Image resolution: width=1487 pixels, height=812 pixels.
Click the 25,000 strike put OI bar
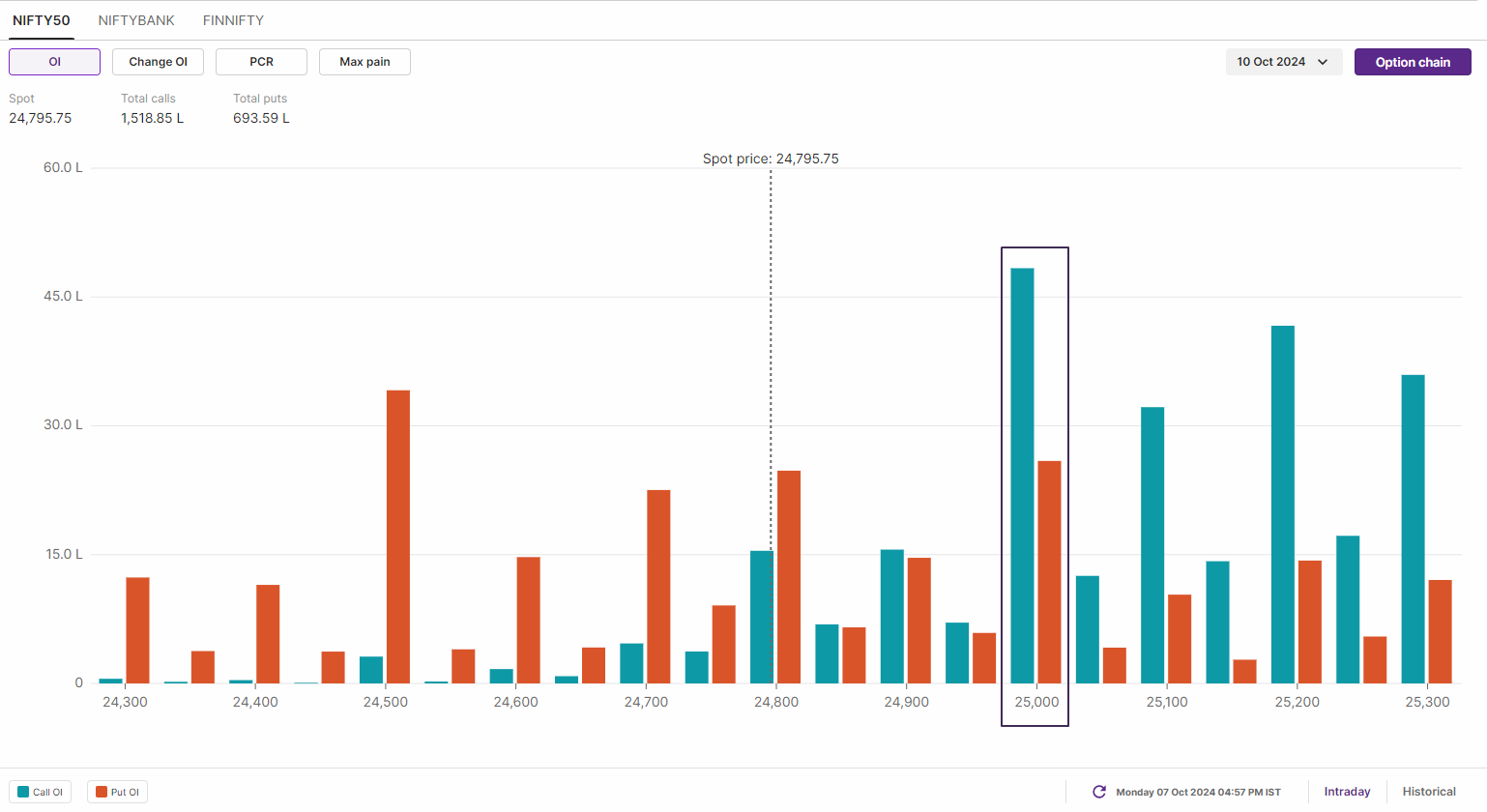click(x=1049, y=572)
